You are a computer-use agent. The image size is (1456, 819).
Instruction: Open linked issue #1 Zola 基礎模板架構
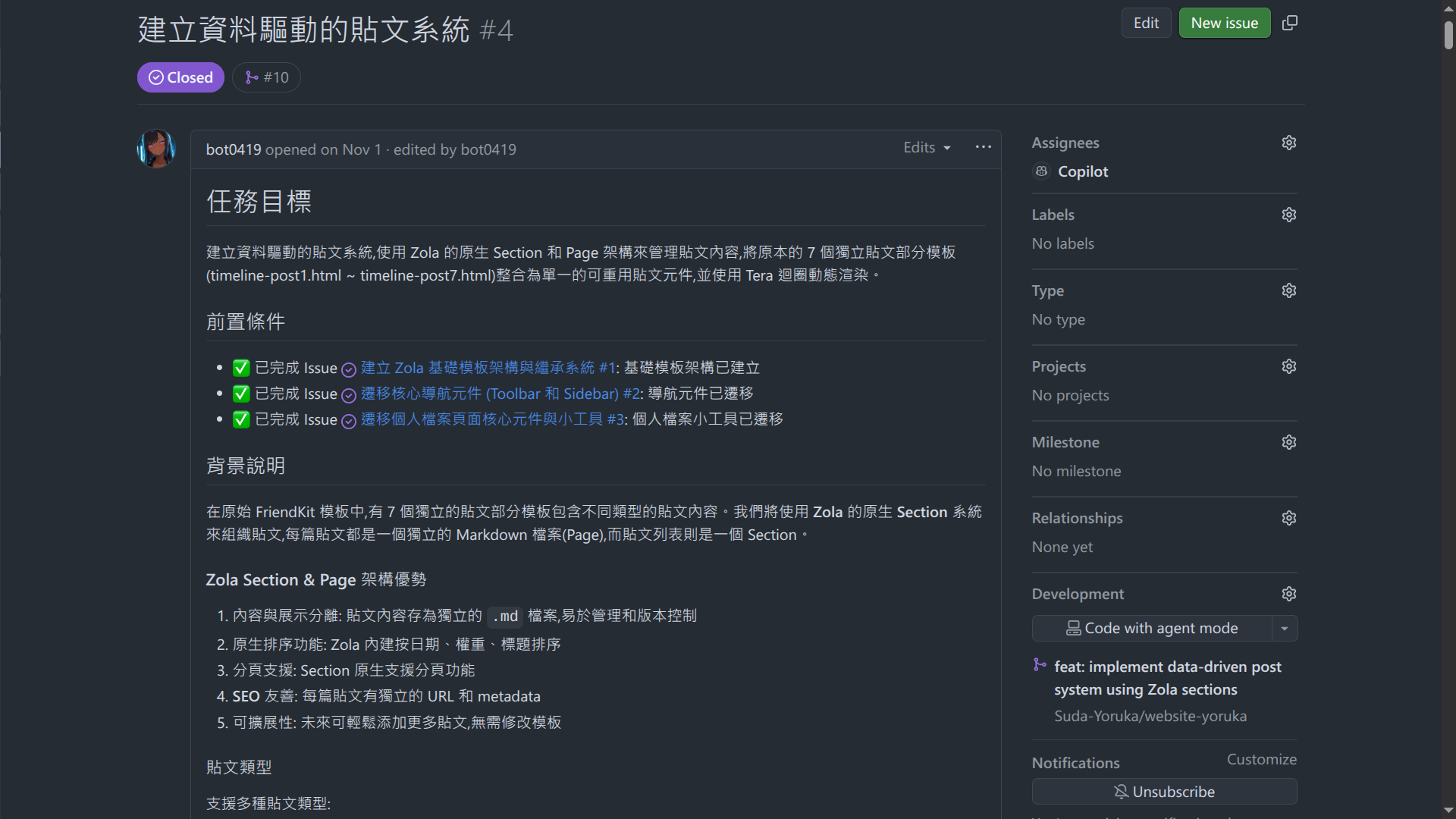tap(488, 368)
